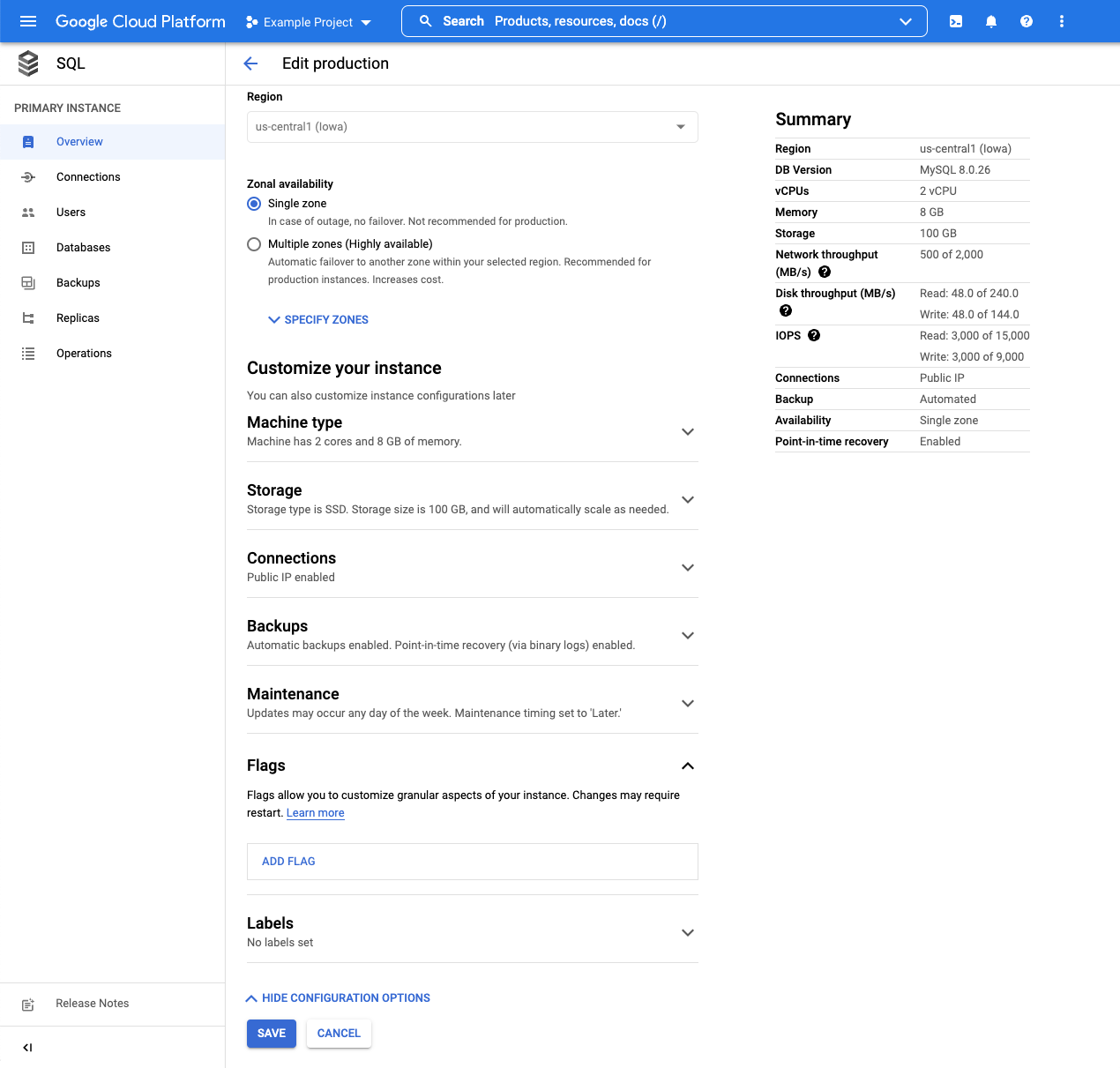The height and width of the screenshot is (1068, 1120).
Task: Click the Databases sidebar icon
Action: click(x=28, y=248)
